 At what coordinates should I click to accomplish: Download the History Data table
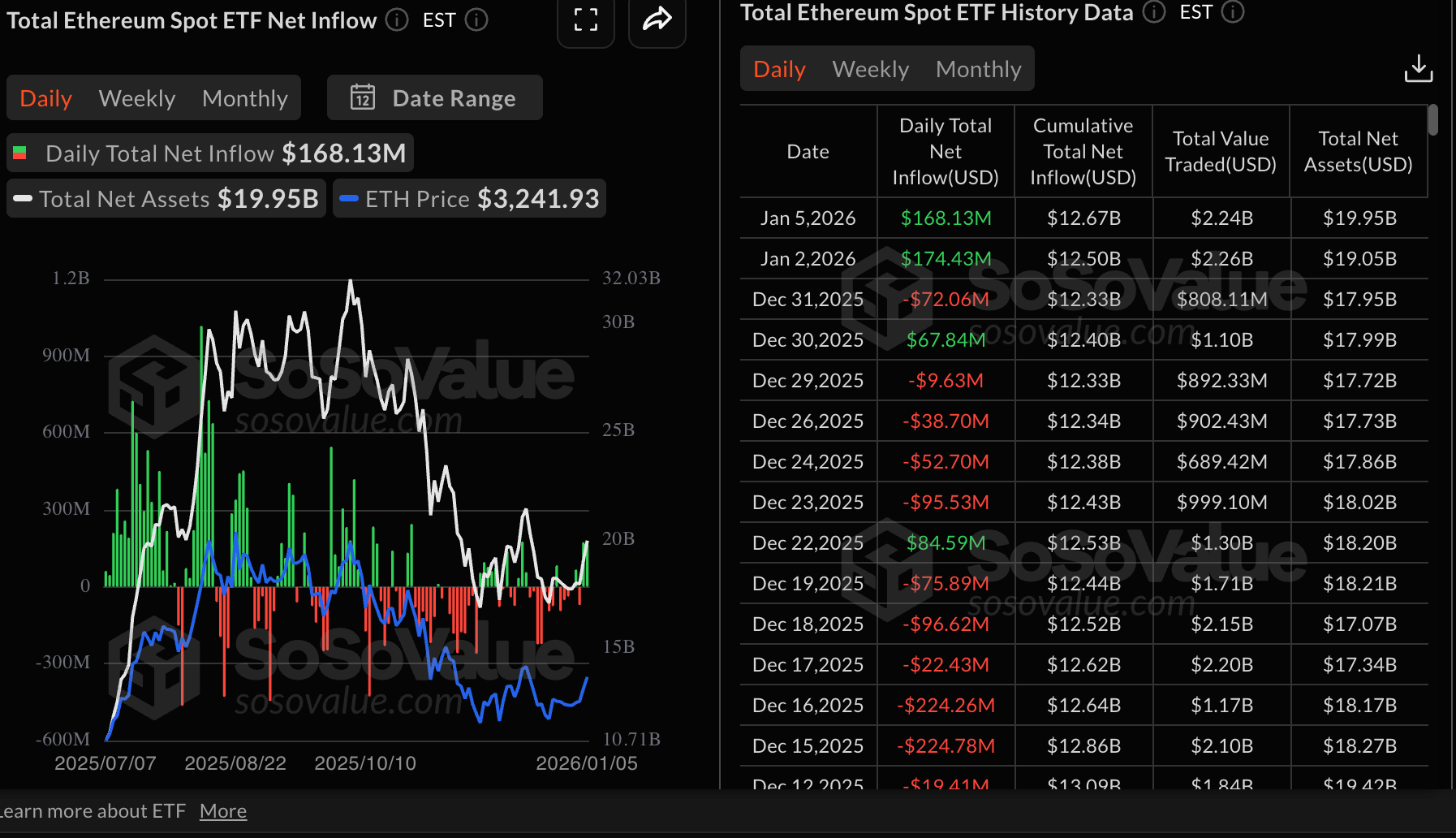[1418, 68]
